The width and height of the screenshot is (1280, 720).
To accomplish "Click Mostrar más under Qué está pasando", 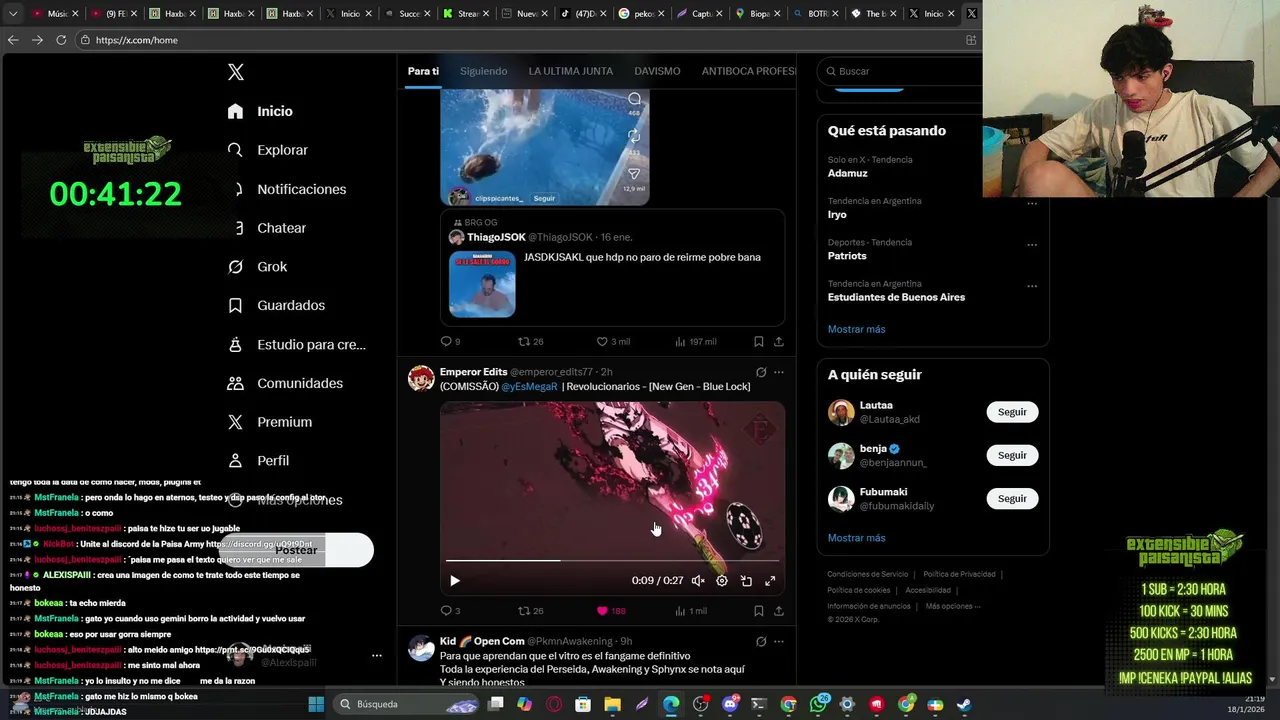I will pyautogui.click(x=856, y=329).
